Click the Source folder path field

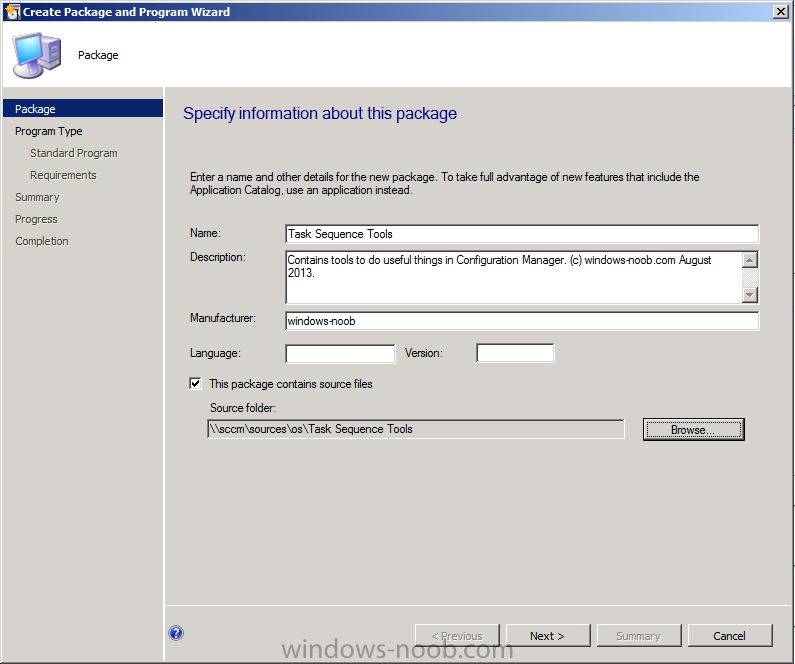click(x=416, y=429)
